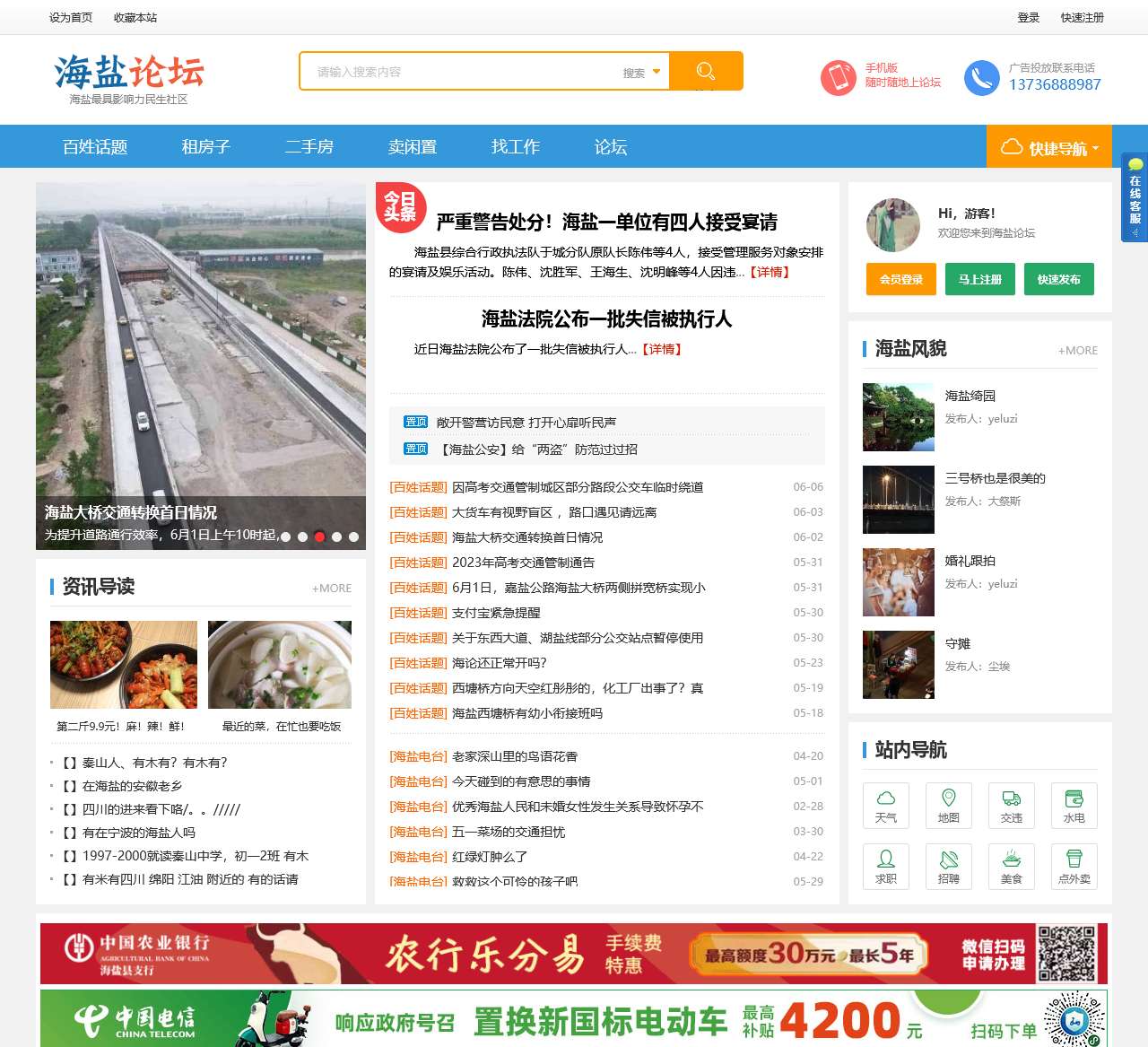
Task: Expand +MORE in 海盐风貌 section
Action: coord(1077,350)
